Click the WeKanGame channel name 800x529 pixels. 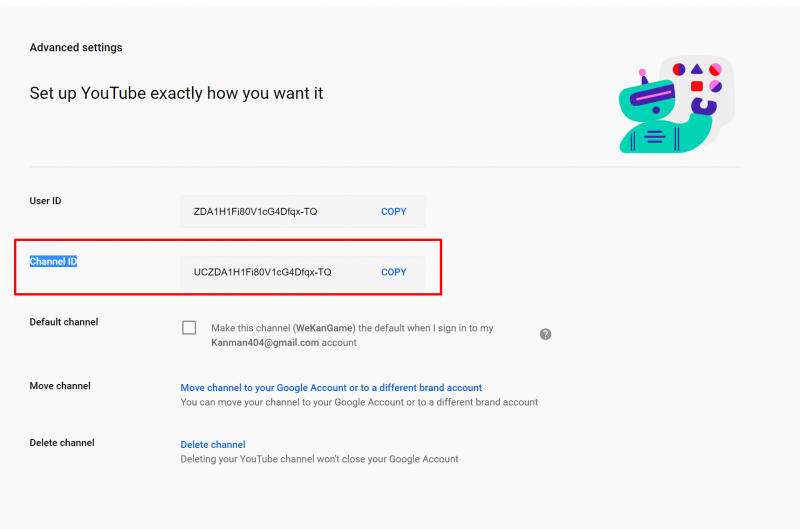[x=325, y=328]
